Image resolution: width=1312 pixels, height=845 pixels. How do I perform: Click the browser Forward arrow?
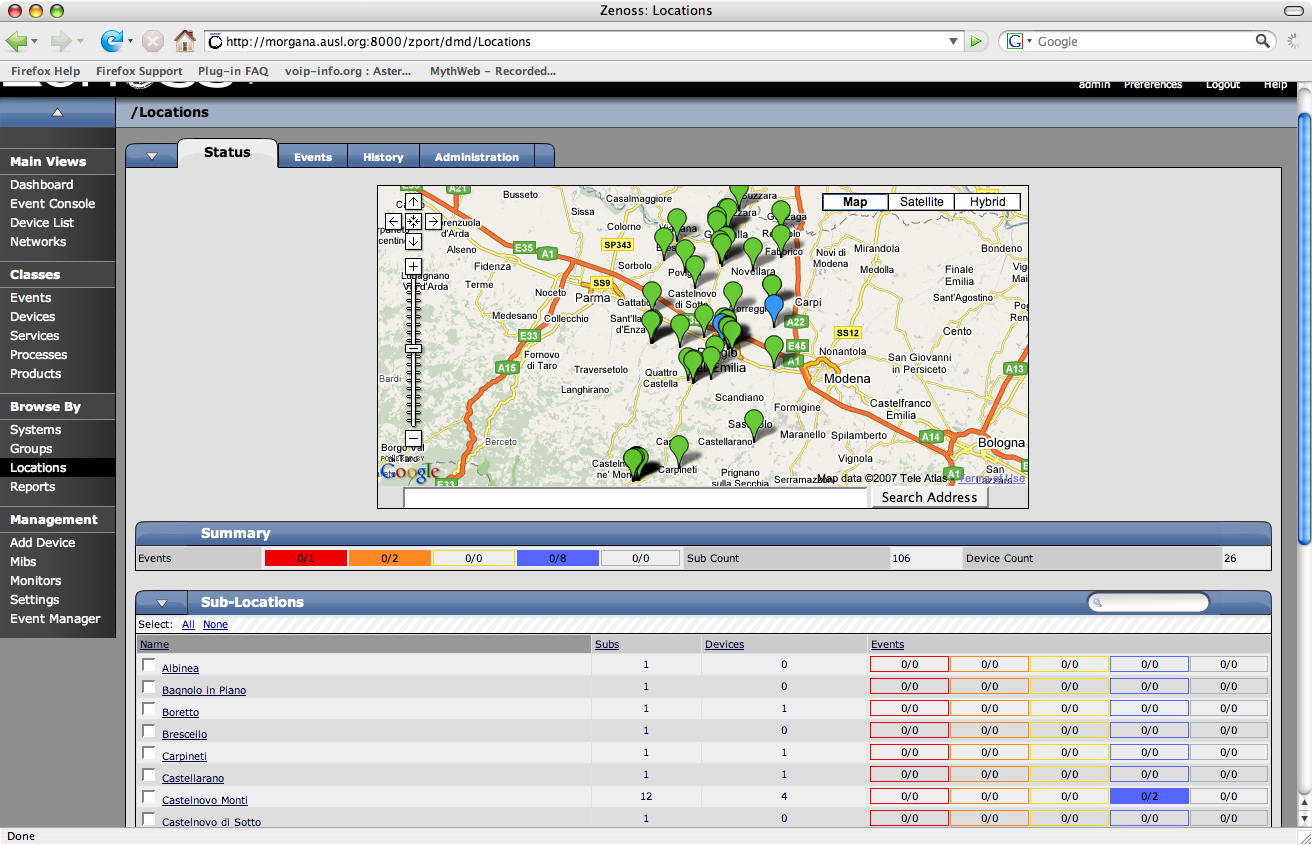(60, 41)
